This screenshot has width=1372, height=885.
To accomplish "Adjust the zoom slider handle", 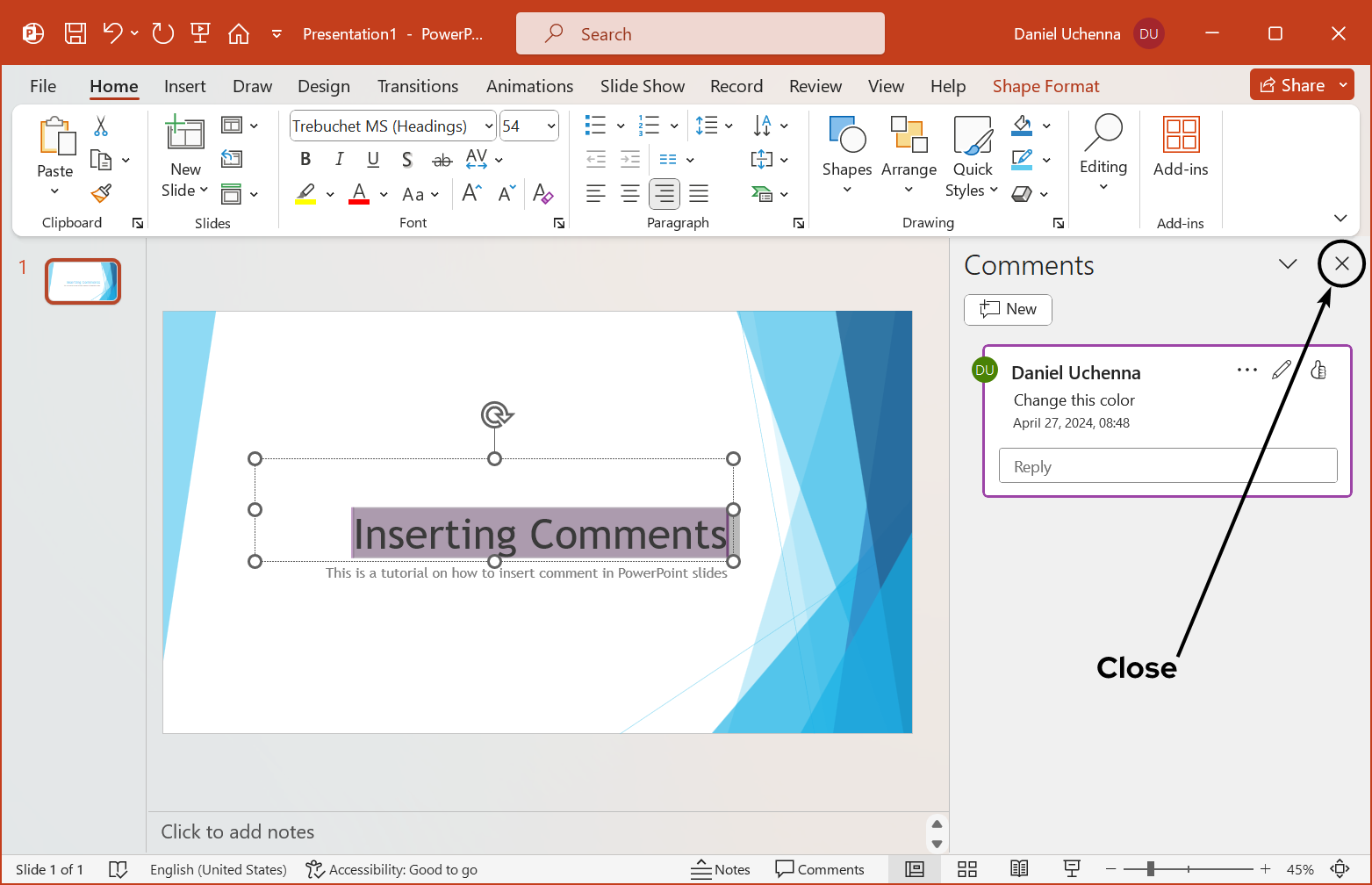I will click(1151, 869).
